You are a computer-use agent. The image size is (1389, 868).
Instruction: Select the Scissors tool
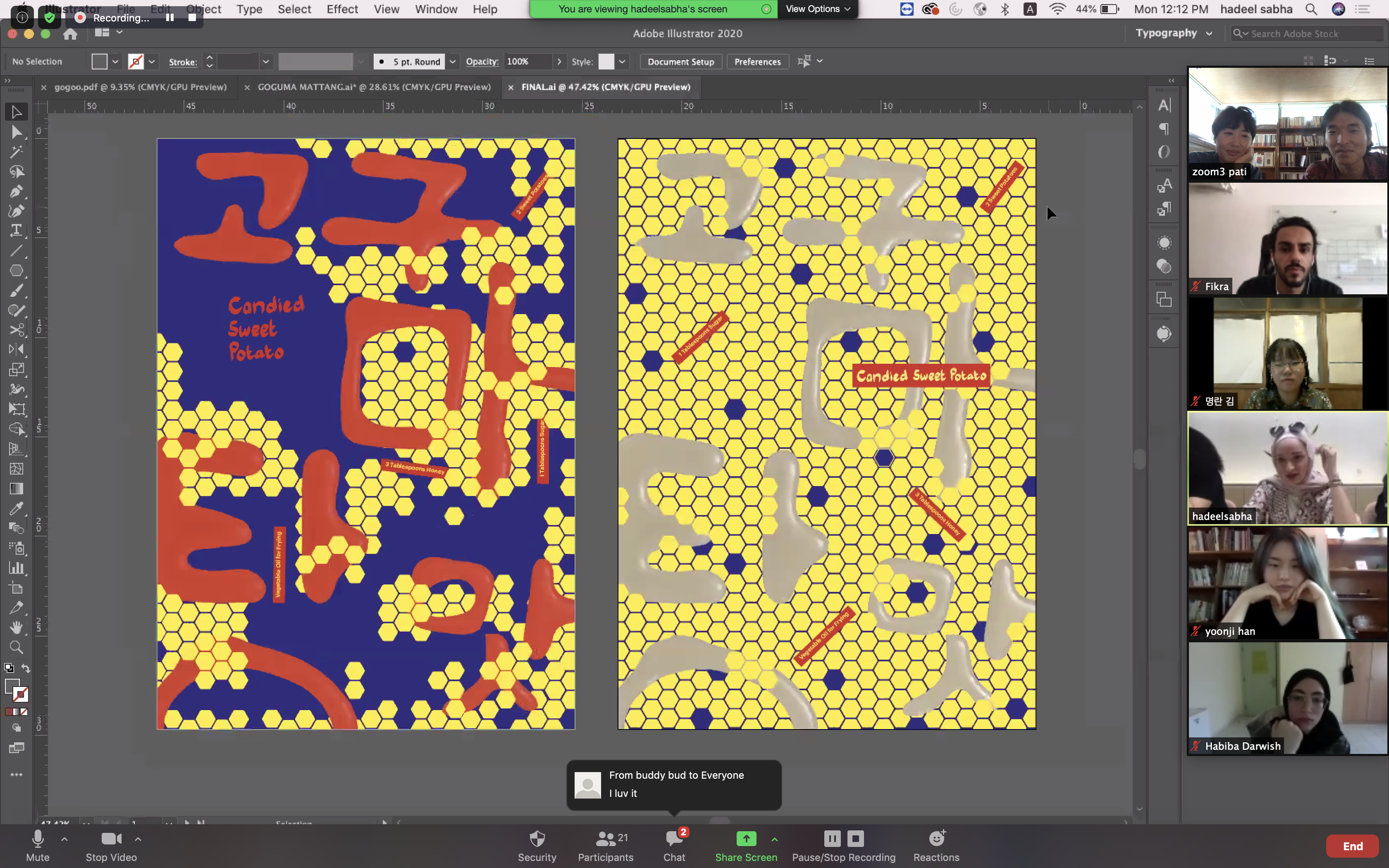point(16,329)
